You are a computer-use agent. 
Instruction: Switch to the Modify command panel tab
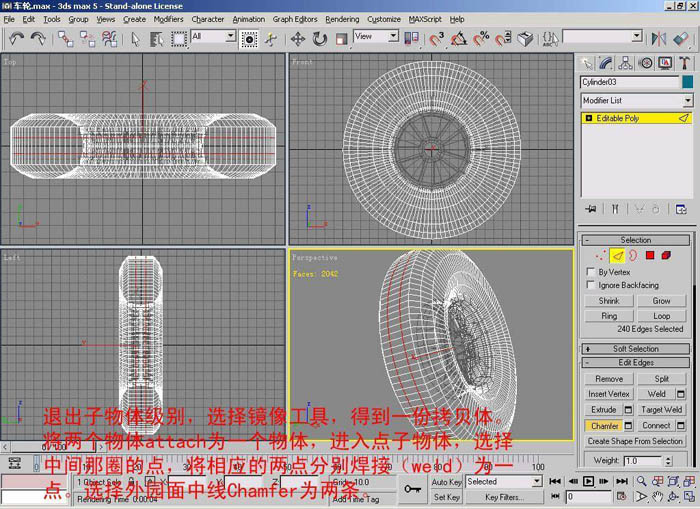tap(606, 63)
